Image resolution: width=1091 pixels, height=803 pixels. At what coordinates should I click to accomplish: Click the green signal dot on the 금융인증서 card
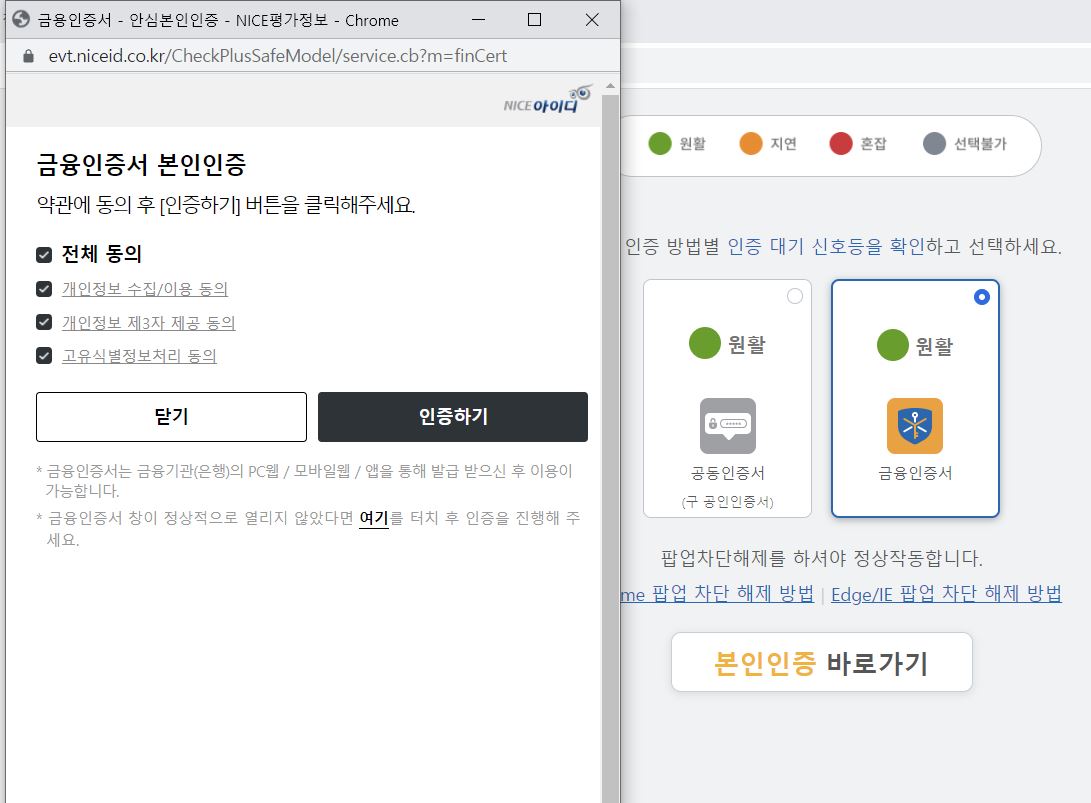click(x=893, y=344)
